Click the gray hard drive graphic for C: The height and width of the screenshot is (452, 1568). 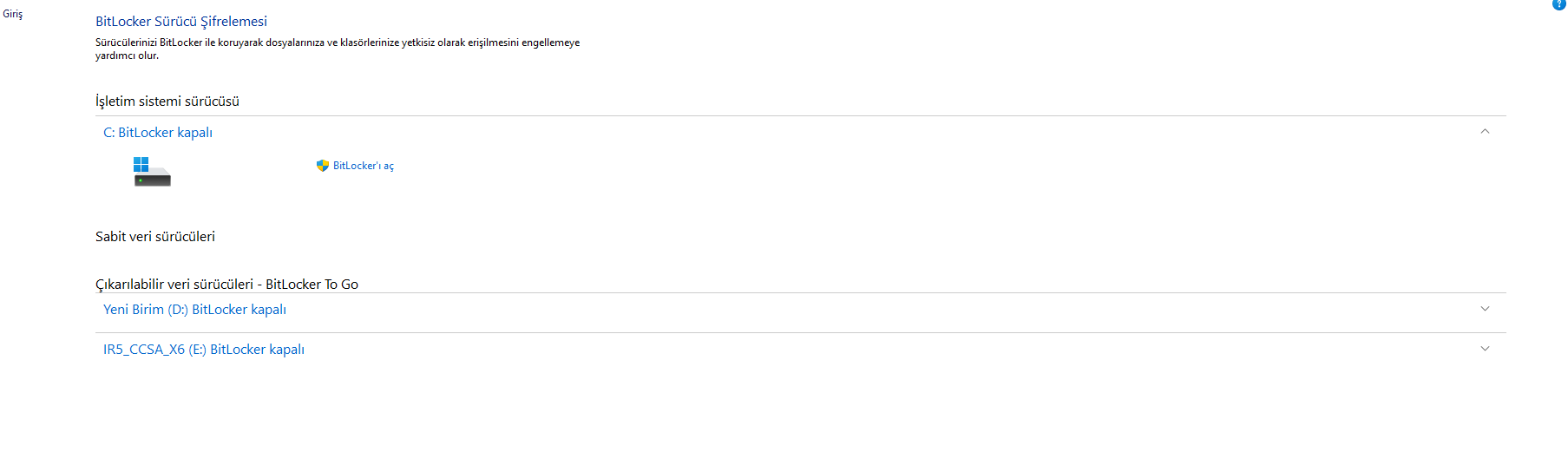point(153,180)
